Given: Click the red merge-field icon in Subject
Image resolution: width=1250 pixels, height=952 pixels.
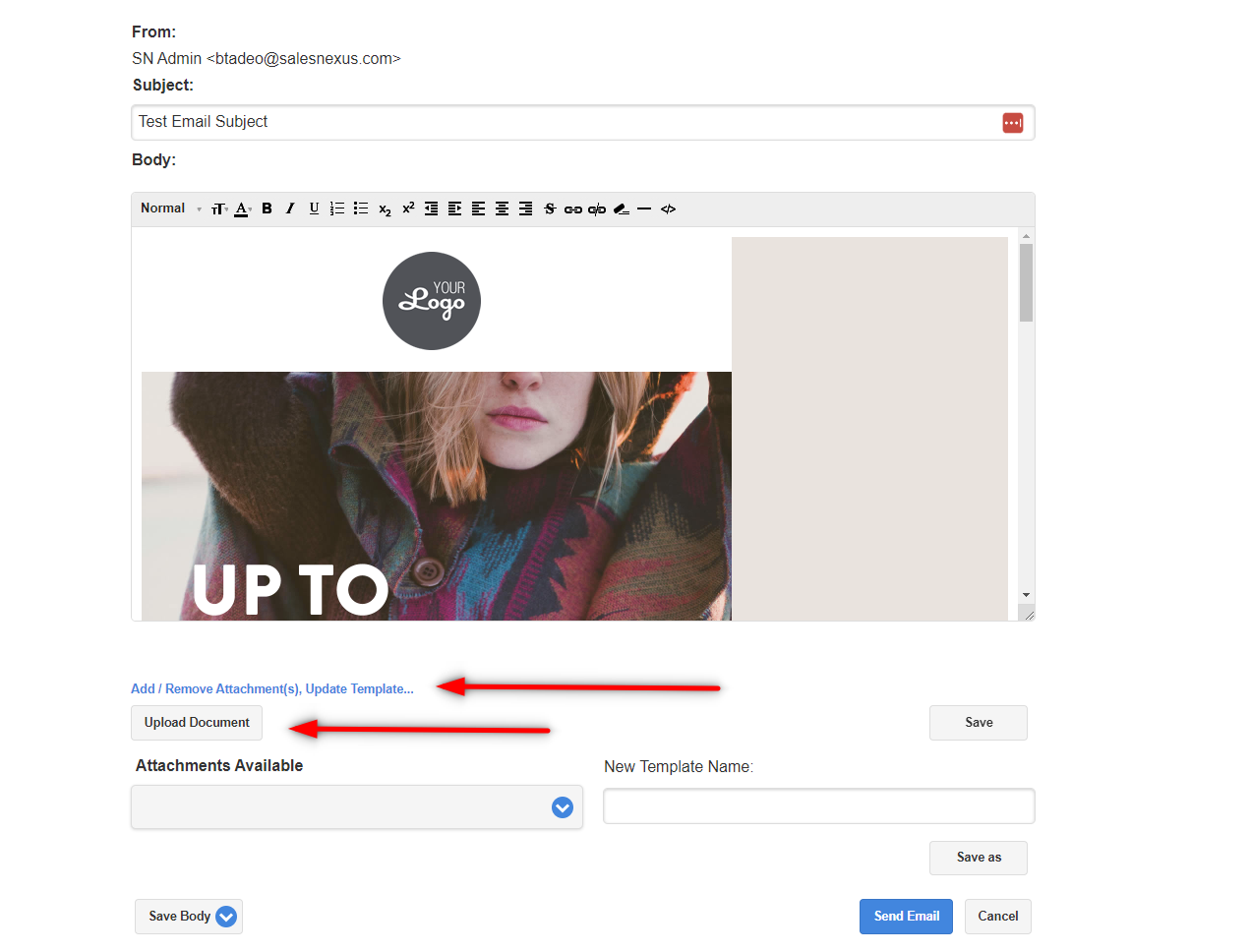Looking at the screenshot, I should click(x=1013, y=123).
